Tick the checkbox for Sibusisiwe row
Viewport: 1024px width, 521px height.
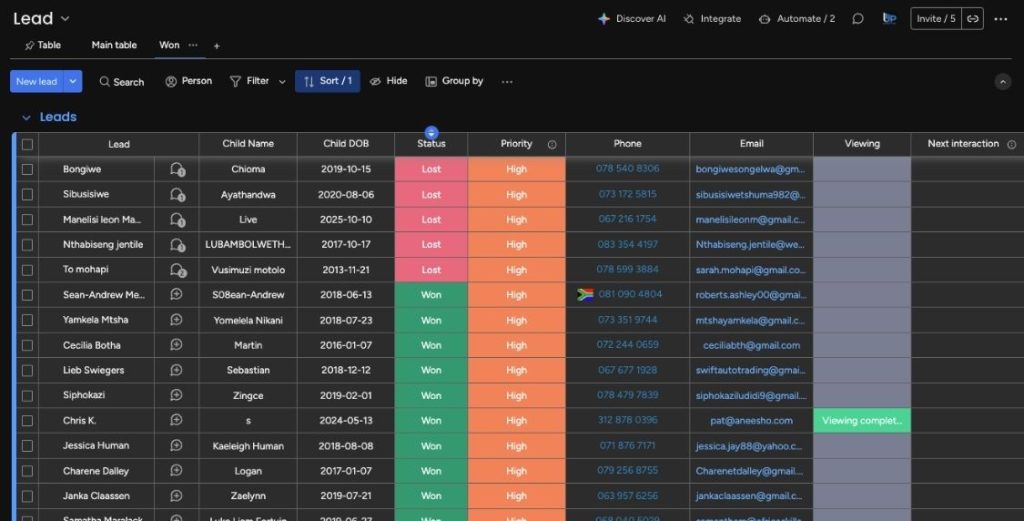(27, 195)
